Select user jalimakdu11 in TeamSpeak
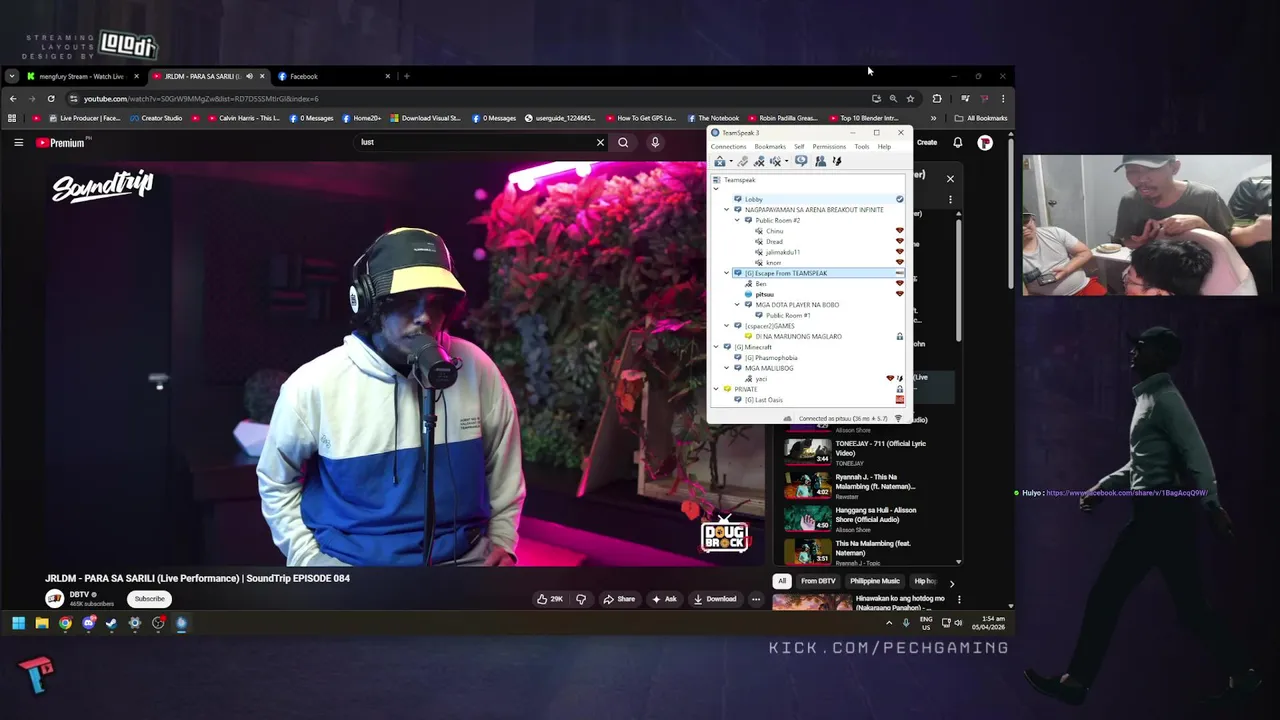This screenshot has height=720, width=1280. (782, 252)
